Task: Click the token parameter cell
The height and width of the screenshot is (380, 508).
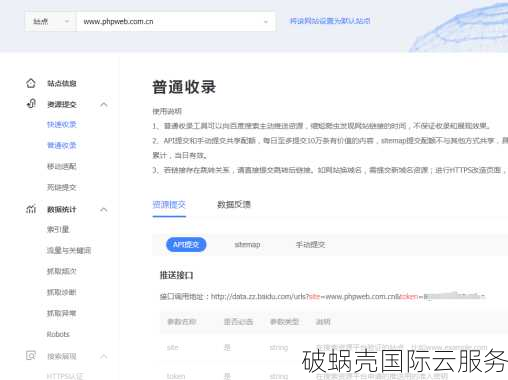Action: click(176, 376)
